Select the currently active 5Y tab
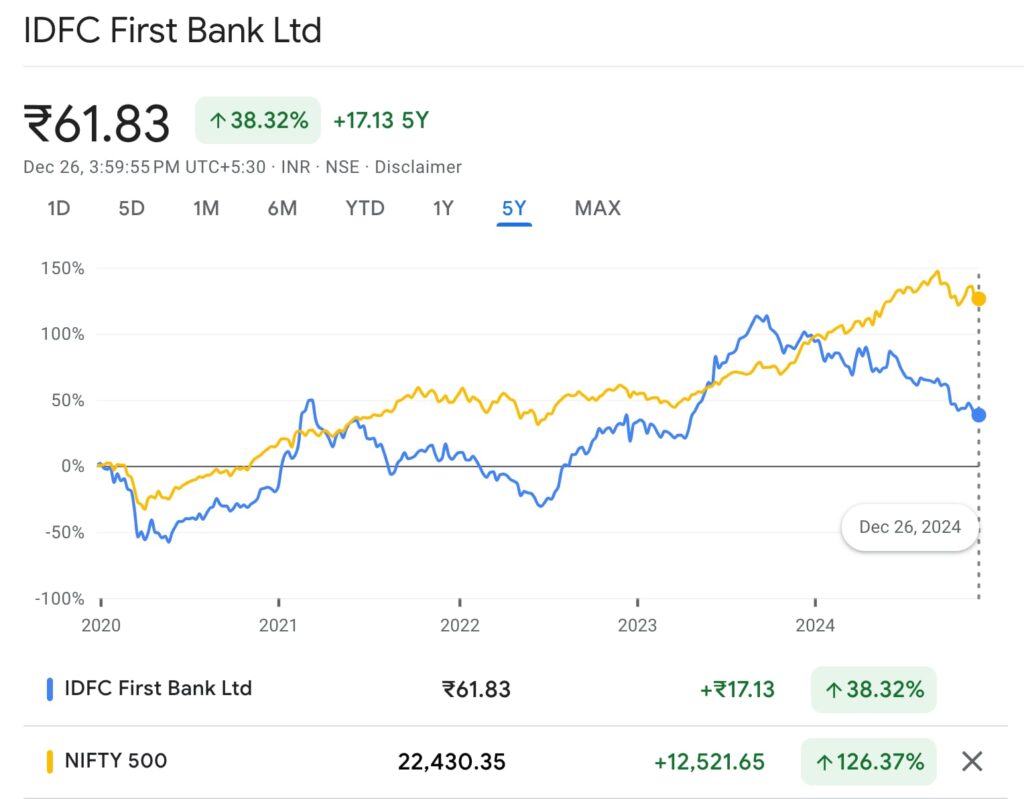This screenshot has width=1024, height=799. [x=513, y=208]
